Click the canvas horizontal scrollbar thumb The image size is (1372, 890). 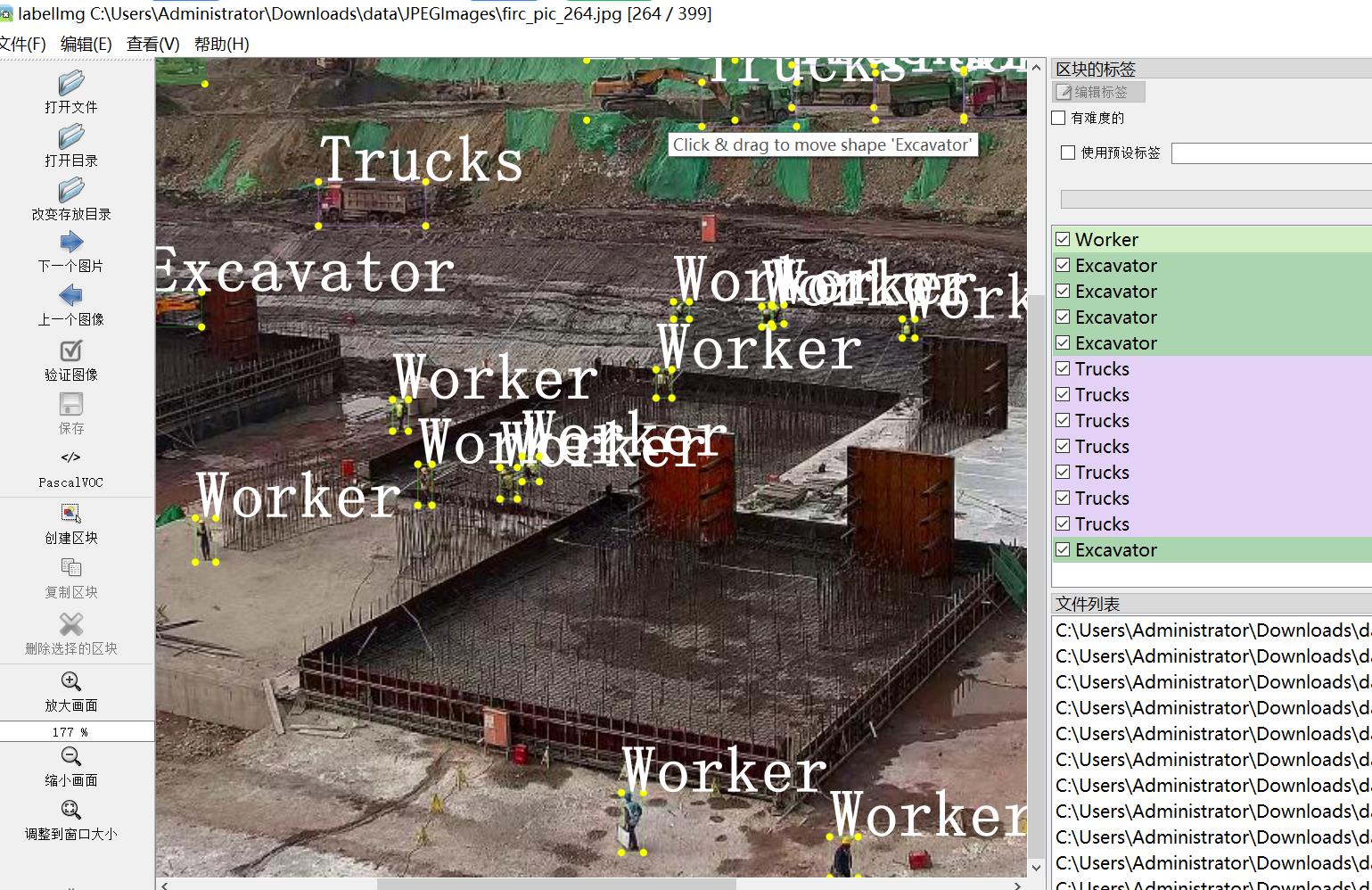[x=557, y=885]
